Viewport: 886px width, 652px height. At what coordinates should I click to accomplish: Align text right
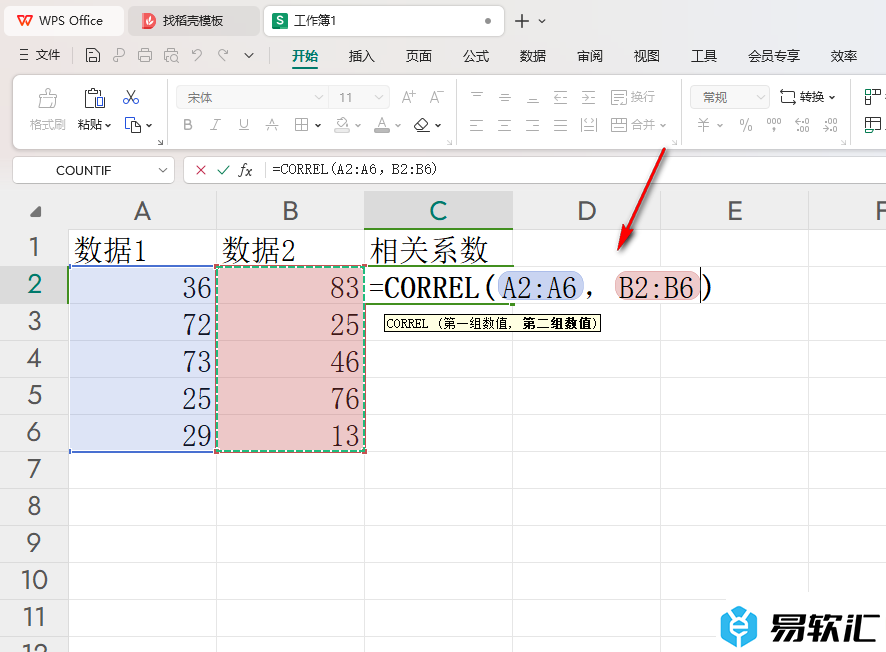pos(532,125)
